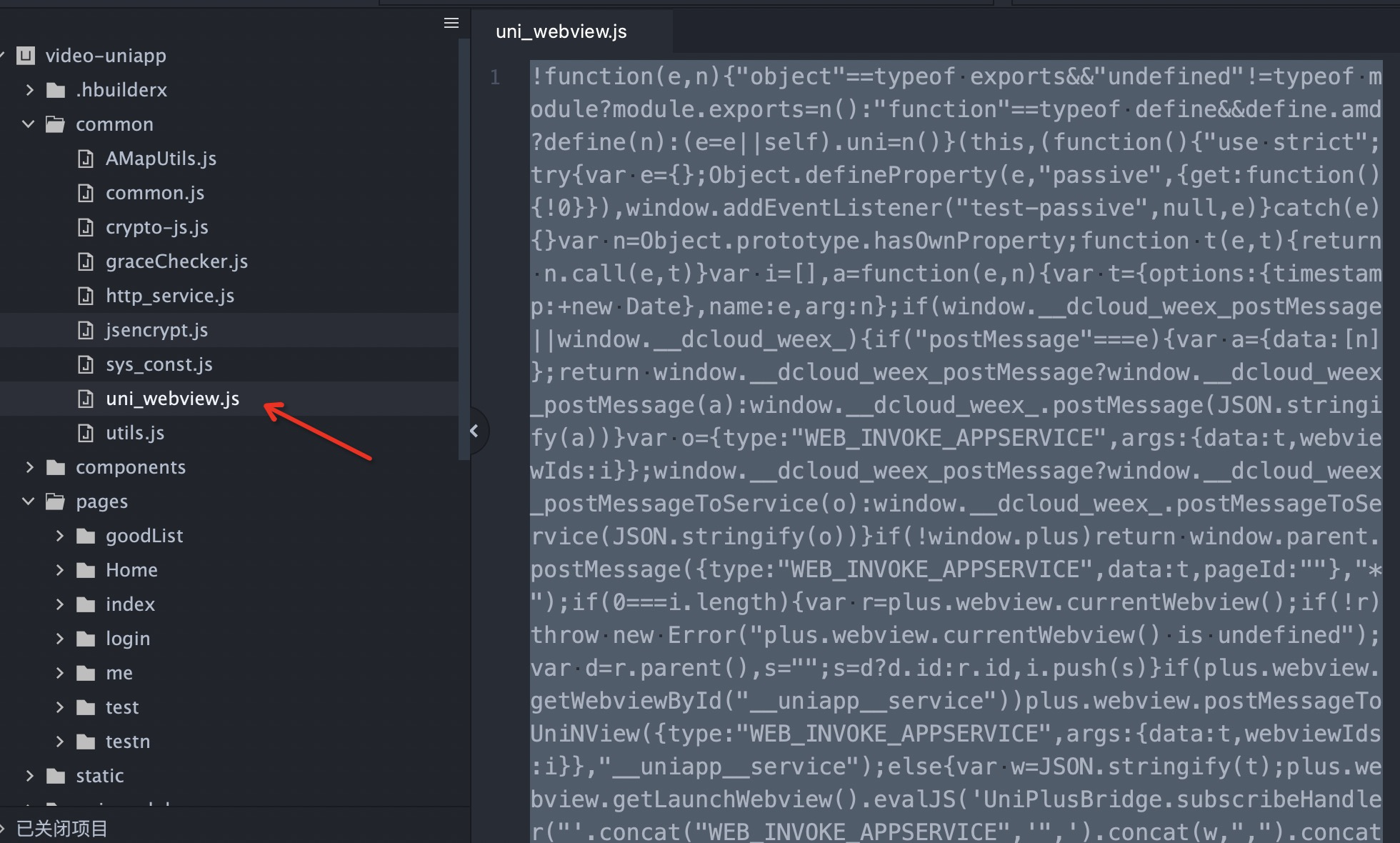Collapse the pages folder chevron

(29, 502)
